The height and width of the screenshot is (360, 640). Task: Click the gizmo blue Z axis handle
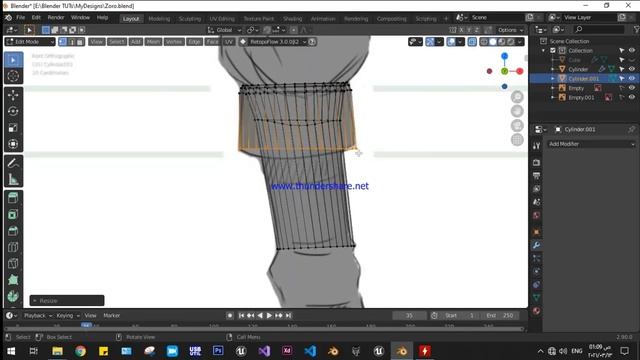(504, 56)
